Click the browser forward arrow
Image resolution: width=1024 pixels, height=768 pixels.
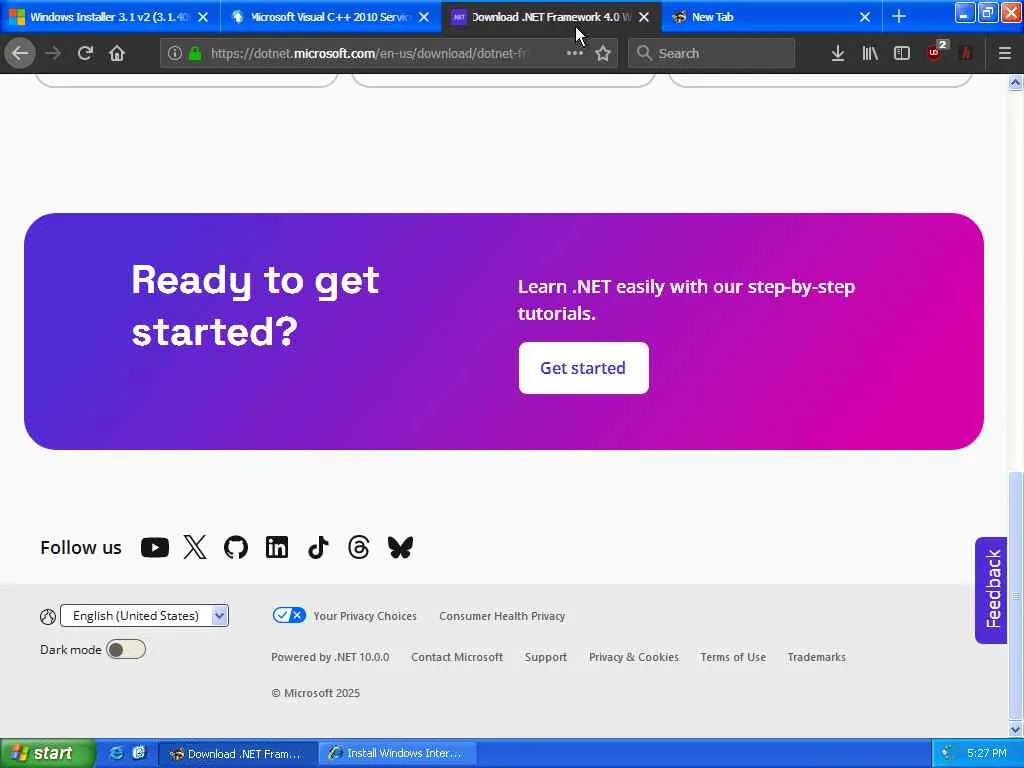pyautogui.click(x=53, y=54)
